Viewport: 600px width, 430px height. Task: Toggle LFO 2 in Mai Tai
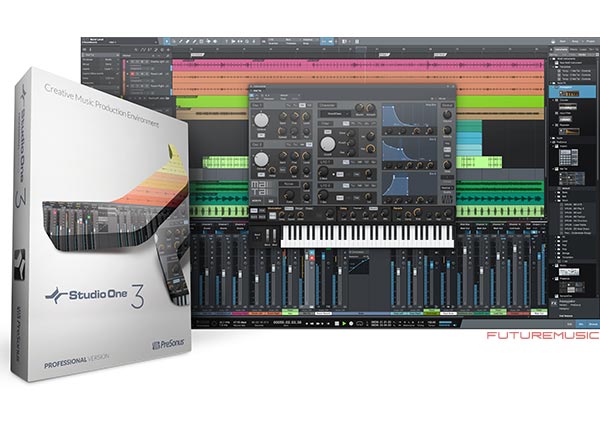click(x=326, y=186)
